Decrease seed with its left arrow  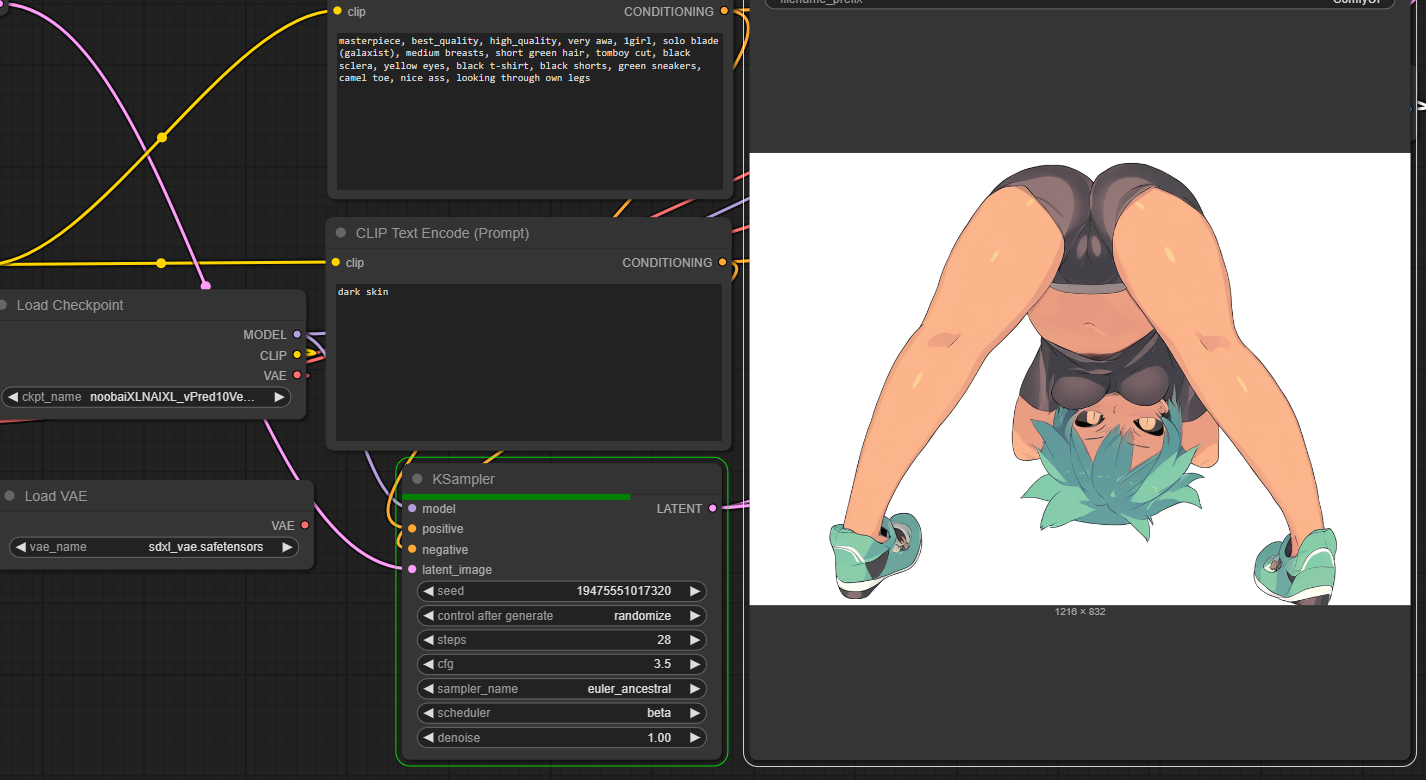coord(428,591)
